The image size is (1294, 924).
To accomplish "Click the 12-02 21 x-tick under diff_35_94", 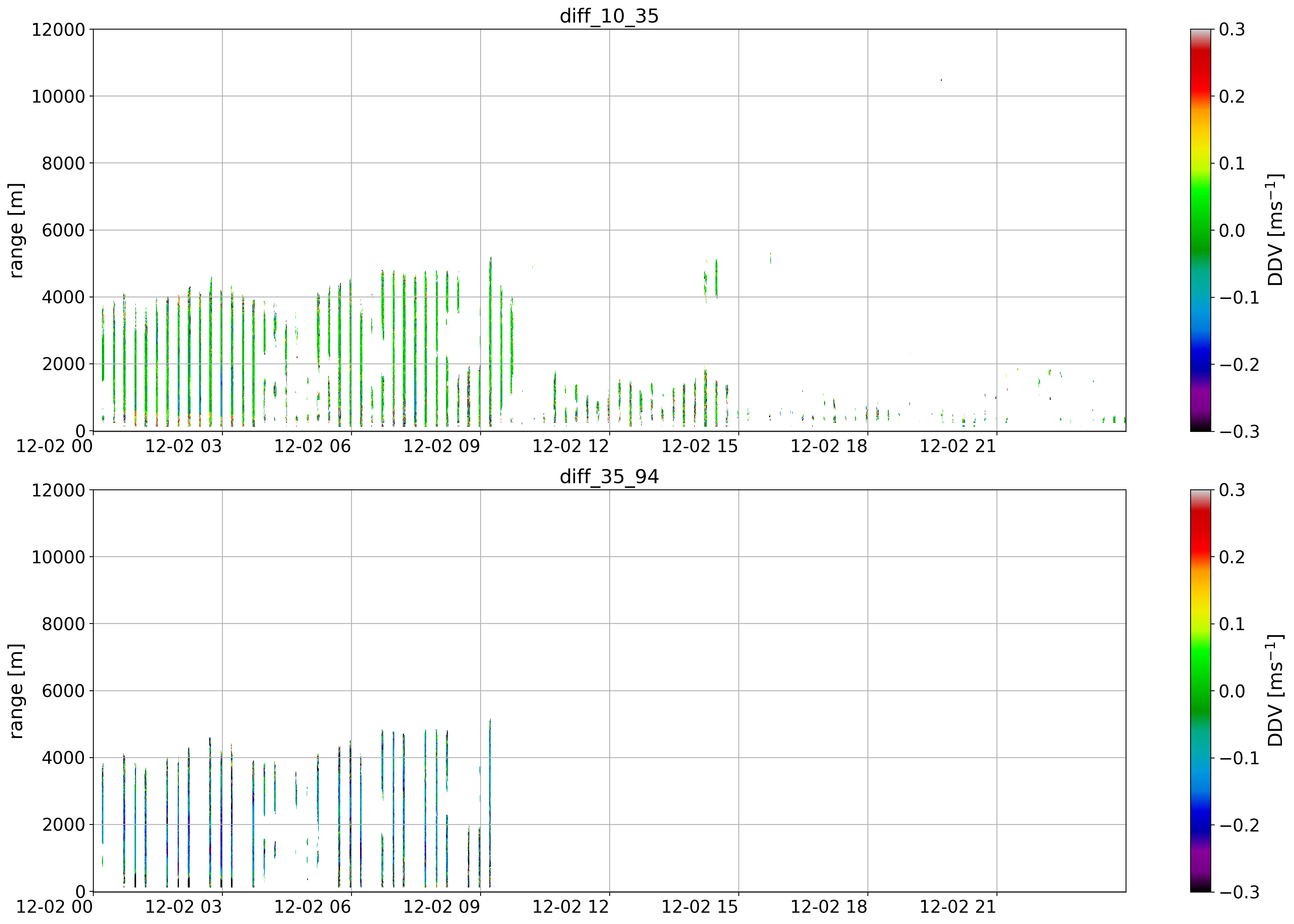I will pos(958,907).
